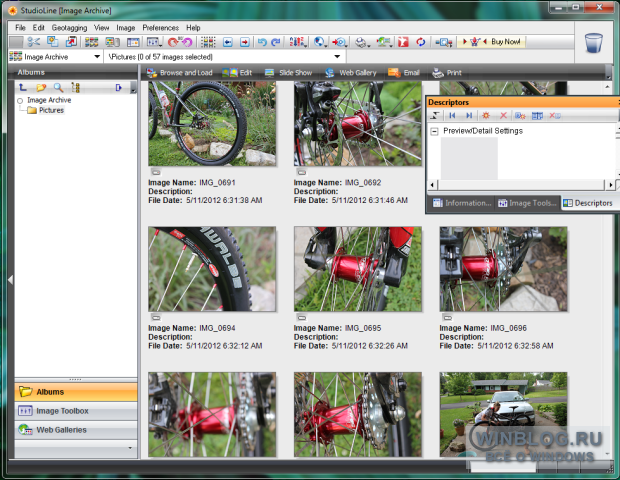Viewport: 620px width, 480px height.
Task: Open the sort order icon menu
Action: [x=297, y=42]
